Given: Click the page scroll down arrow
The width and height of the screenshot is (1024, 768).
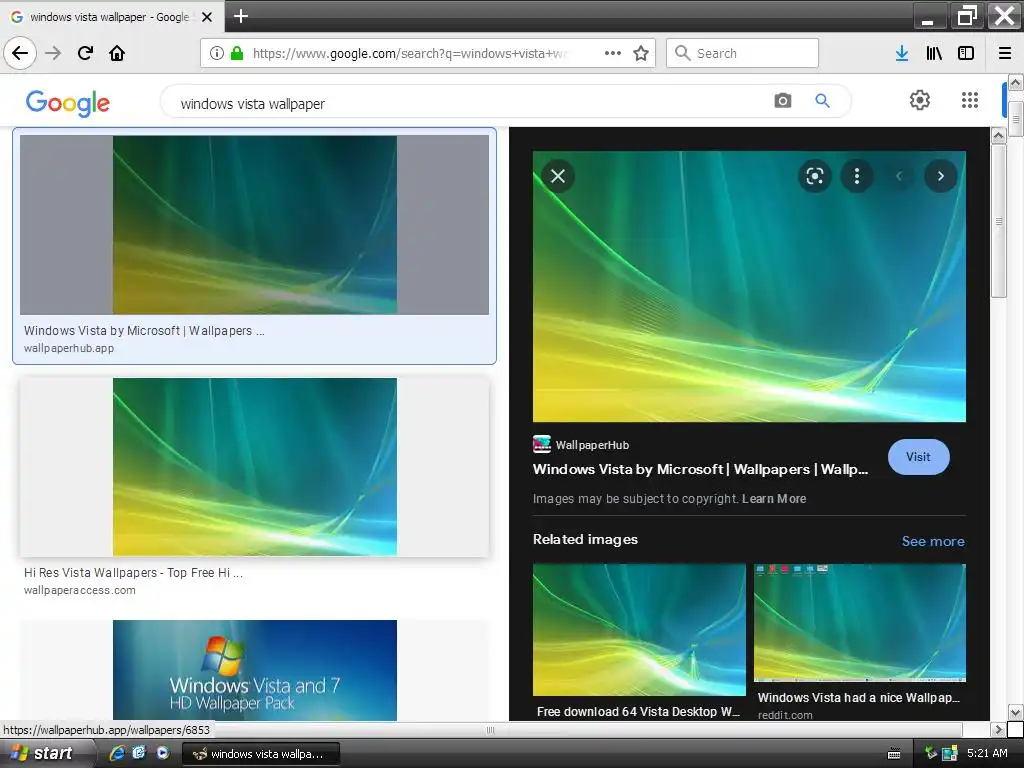Looking at the screenshot, I should [1016, 712].
